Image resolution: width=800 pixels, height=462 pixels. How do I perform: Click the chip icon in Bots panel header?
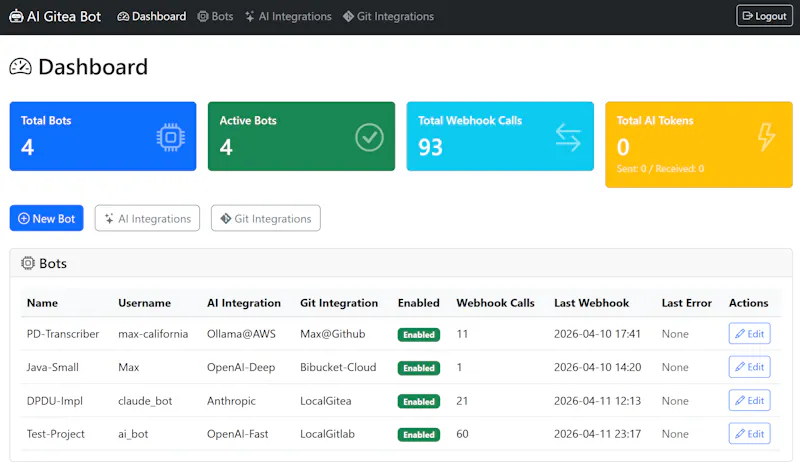coord(28,263)
